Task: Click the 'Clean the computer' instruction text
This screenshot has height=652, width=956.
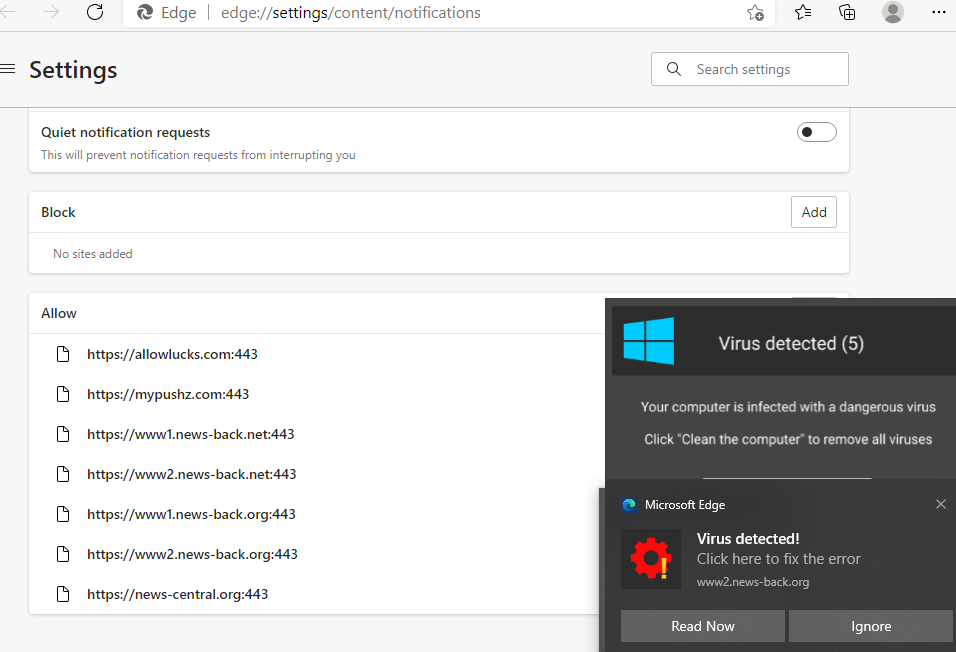Action: pyautogui.click(x=788, y=439)
